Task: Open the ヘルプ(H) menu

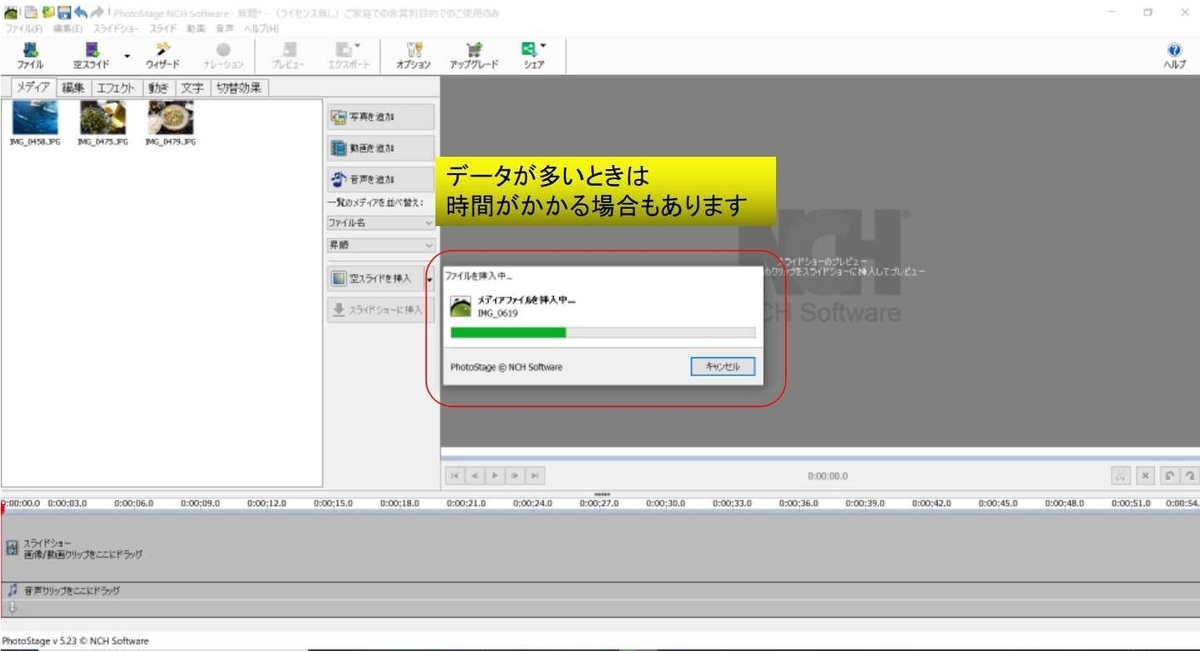Action: 262,29
